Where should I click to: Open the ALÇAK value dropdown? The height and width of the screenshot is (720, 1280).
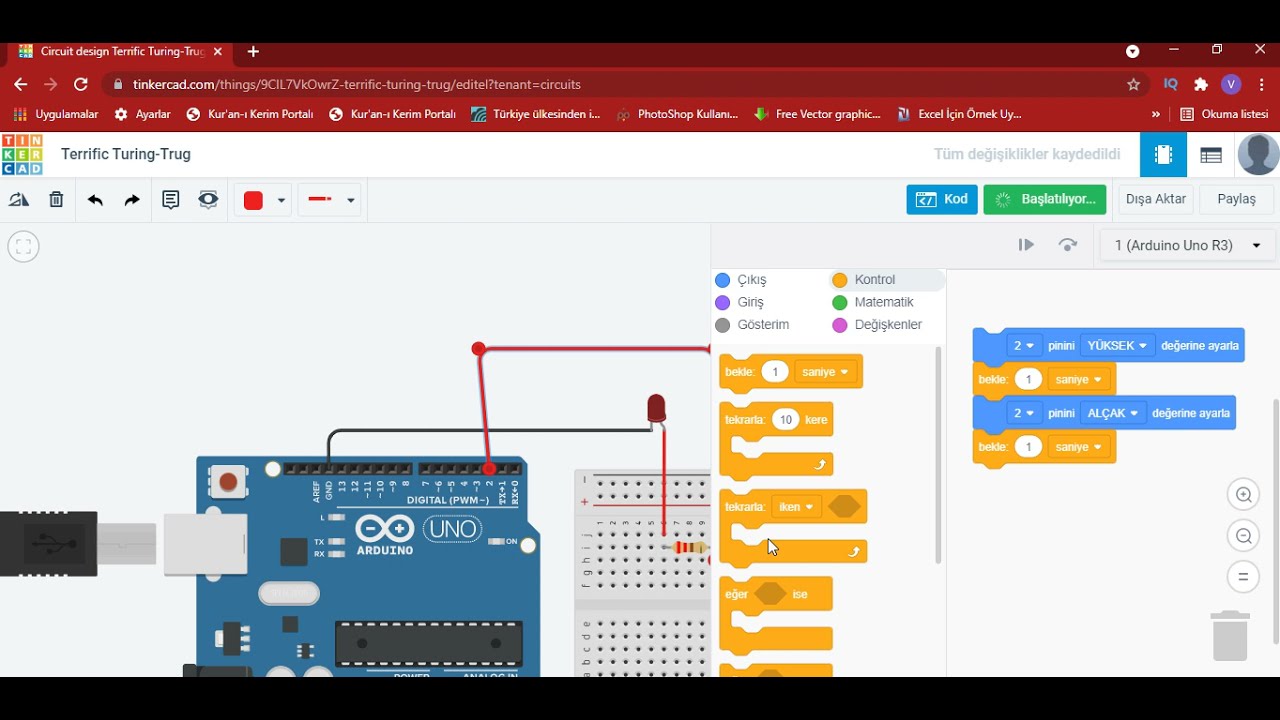click(1113, 413)
